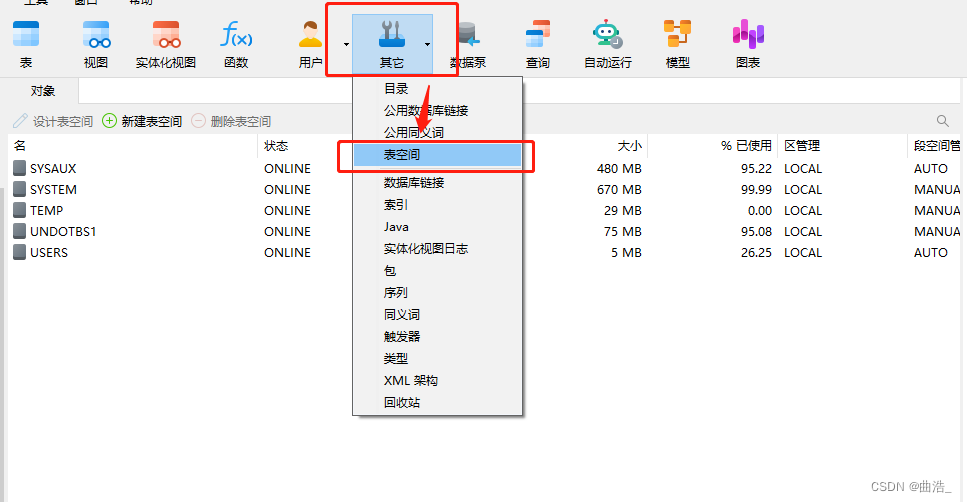Click the AUTO cell in USERS row
Screen dimensions: 967x502
[x=931, y=252]
